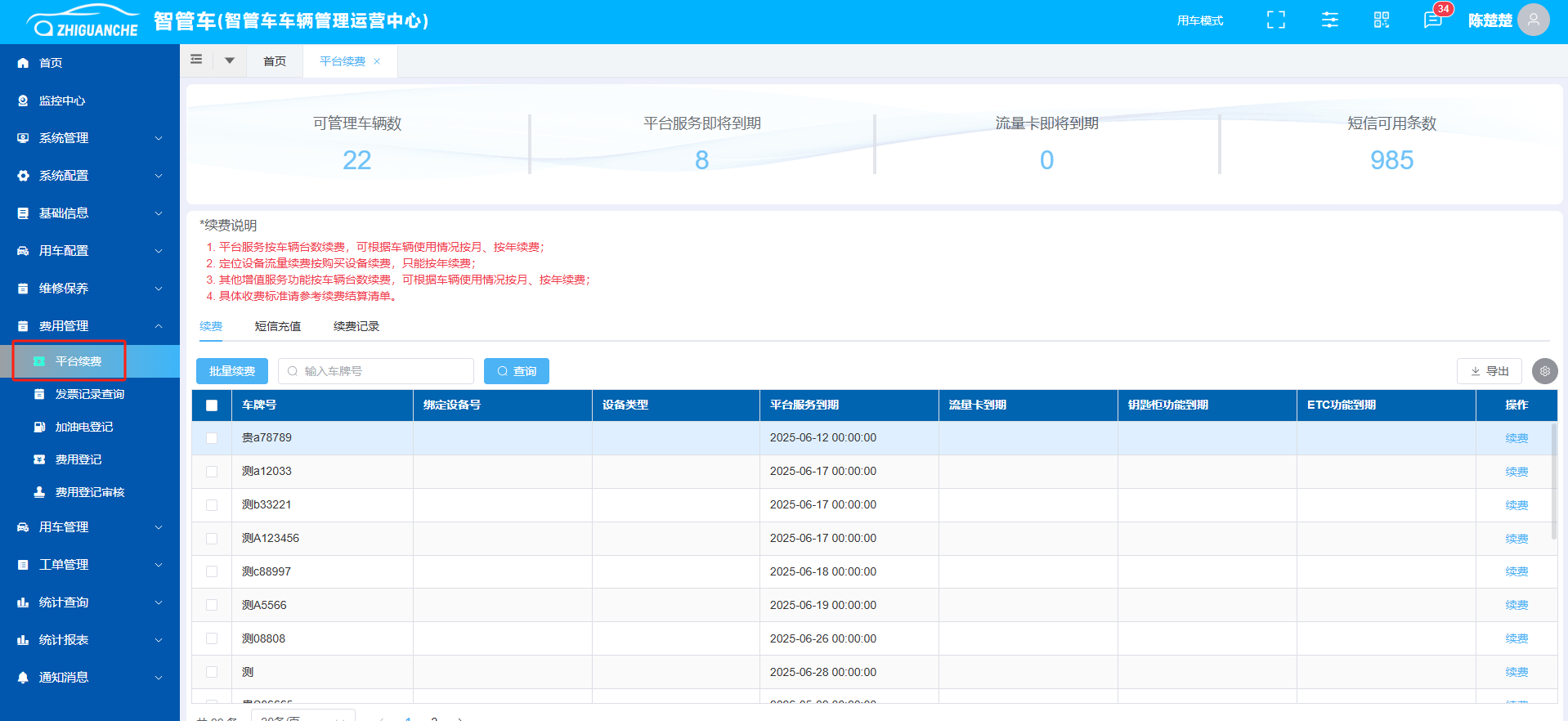The width and height of the screenshot is (1568, 721).
Task: Select checkbox for vehicle 测b33221
Action: pos(212,505)
